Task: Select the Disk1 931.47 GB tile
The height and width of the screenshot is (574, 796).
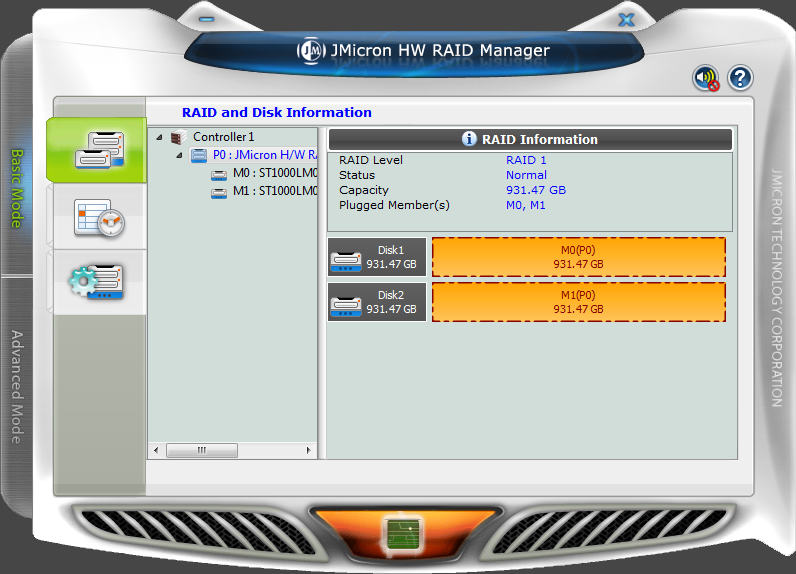Action: point(377,257)
